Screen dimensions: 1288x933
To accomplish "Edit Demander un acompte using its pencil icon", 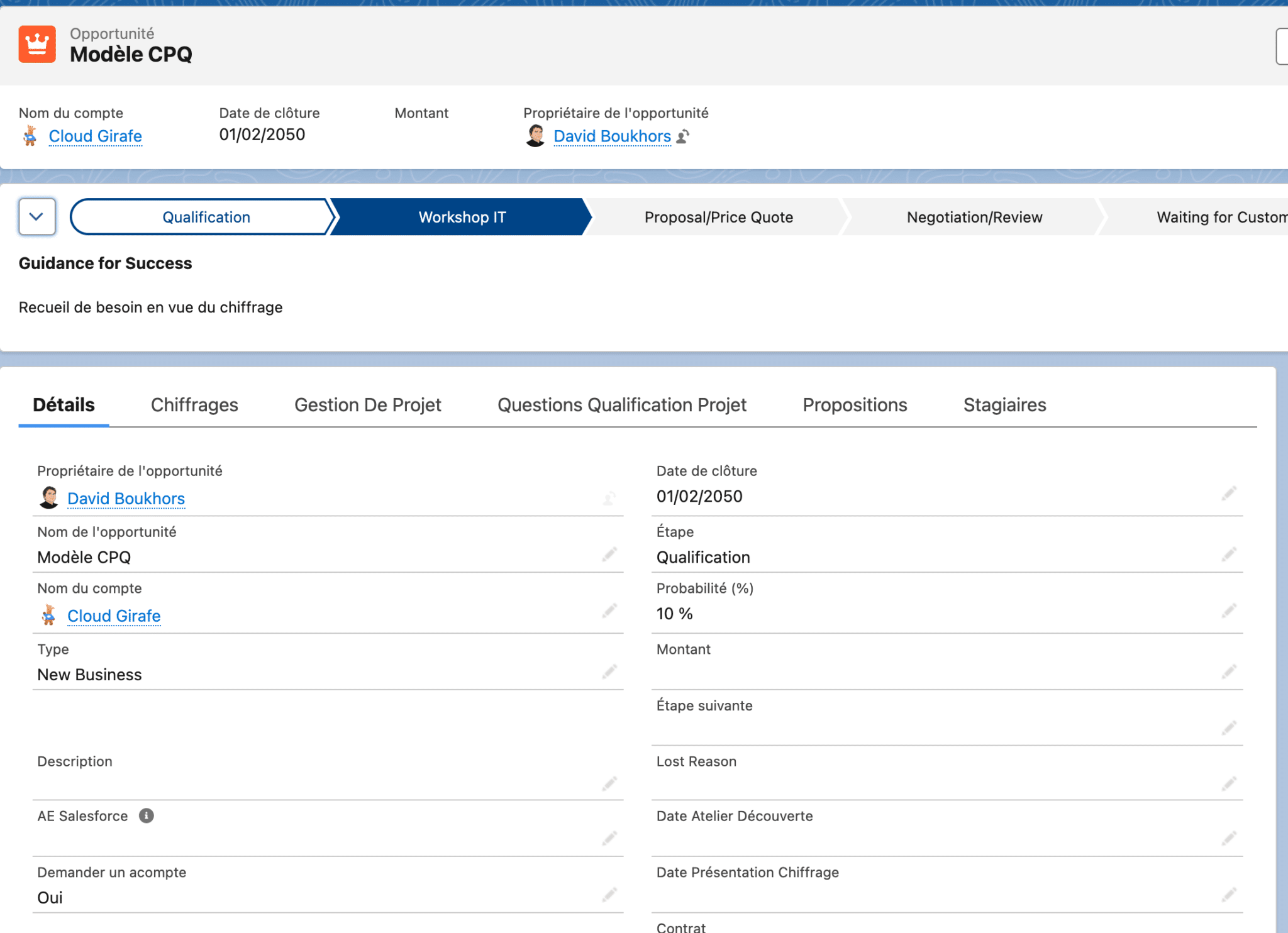I will coord(609,895).
